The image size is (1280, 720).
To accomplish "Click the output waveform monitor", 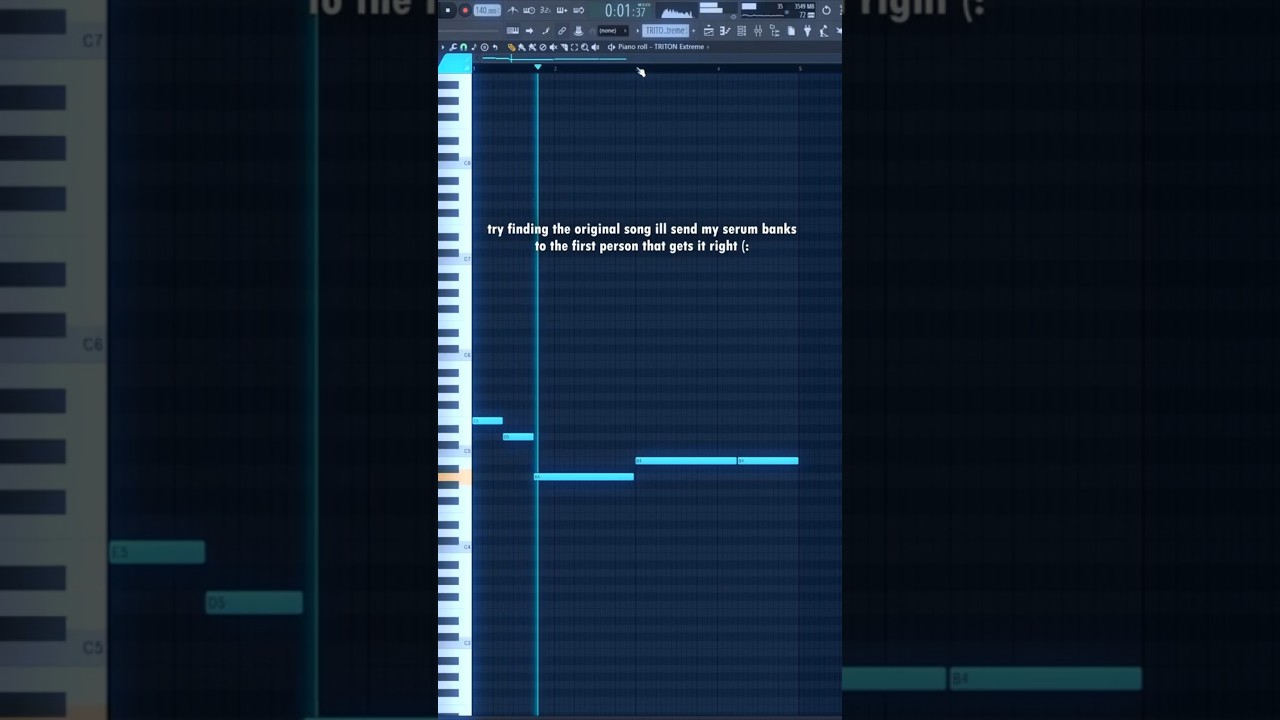I will 677,12.
